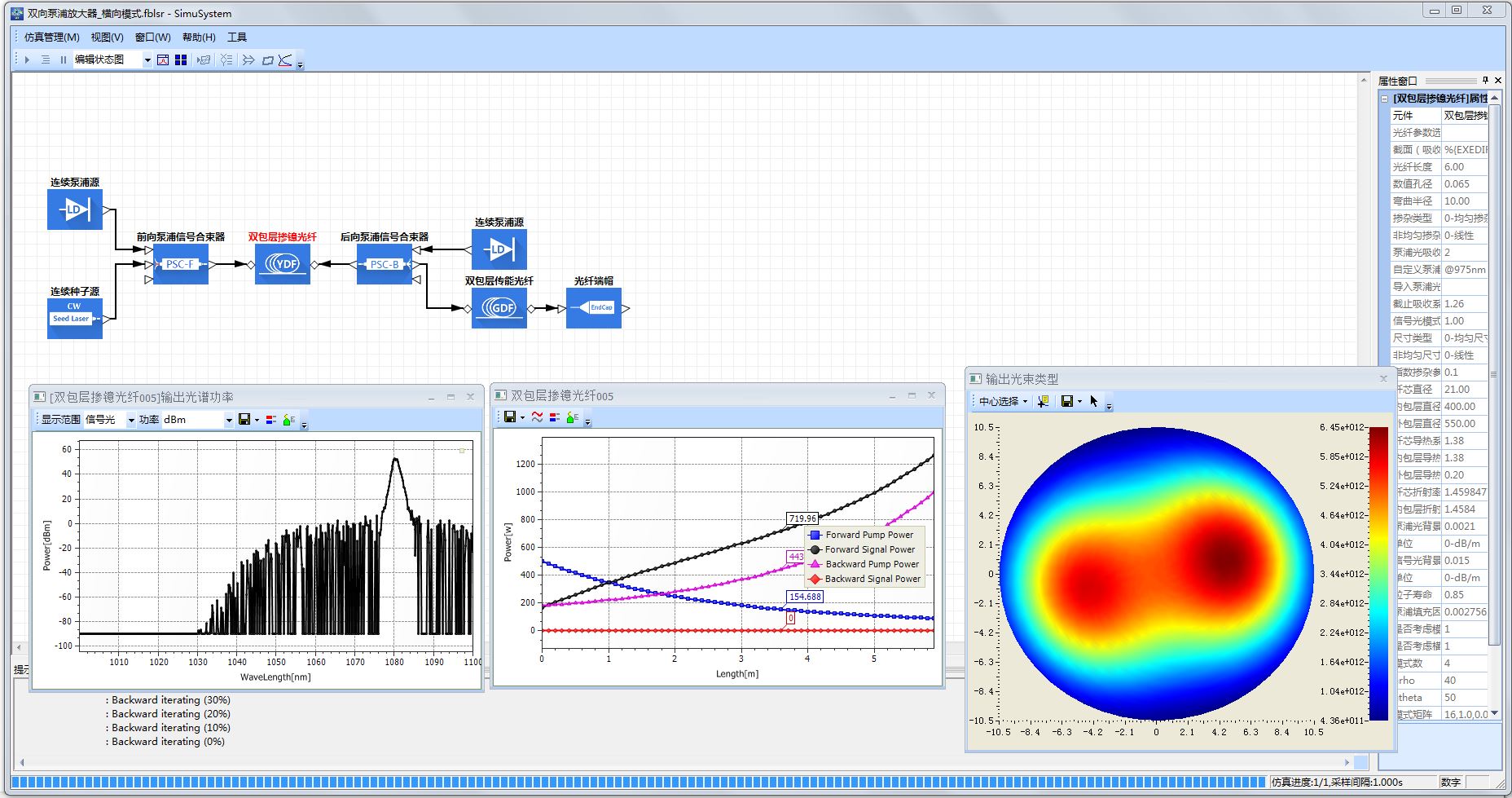The image size is (1512, 798).
Task: Open the 仿真管理(M) menu
Action: tap(51, 37)
